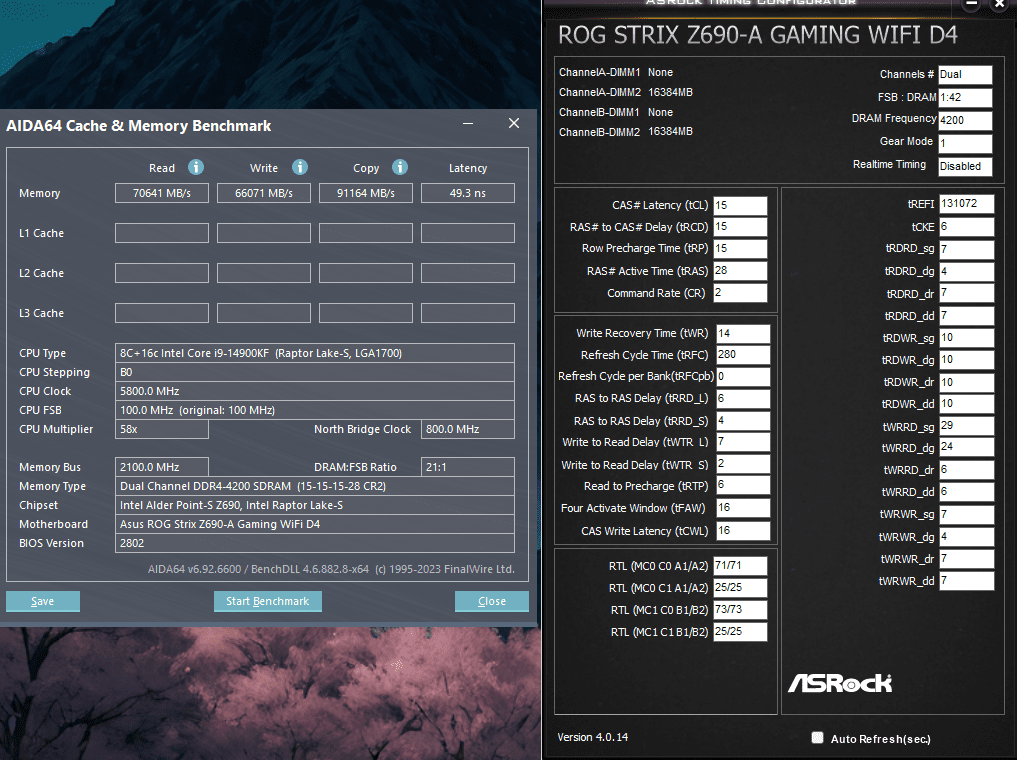Click the RAS# to CAS# Delay (tRCD) field
This screenshot has width=1017, height=760.
[x=740, y=227]
